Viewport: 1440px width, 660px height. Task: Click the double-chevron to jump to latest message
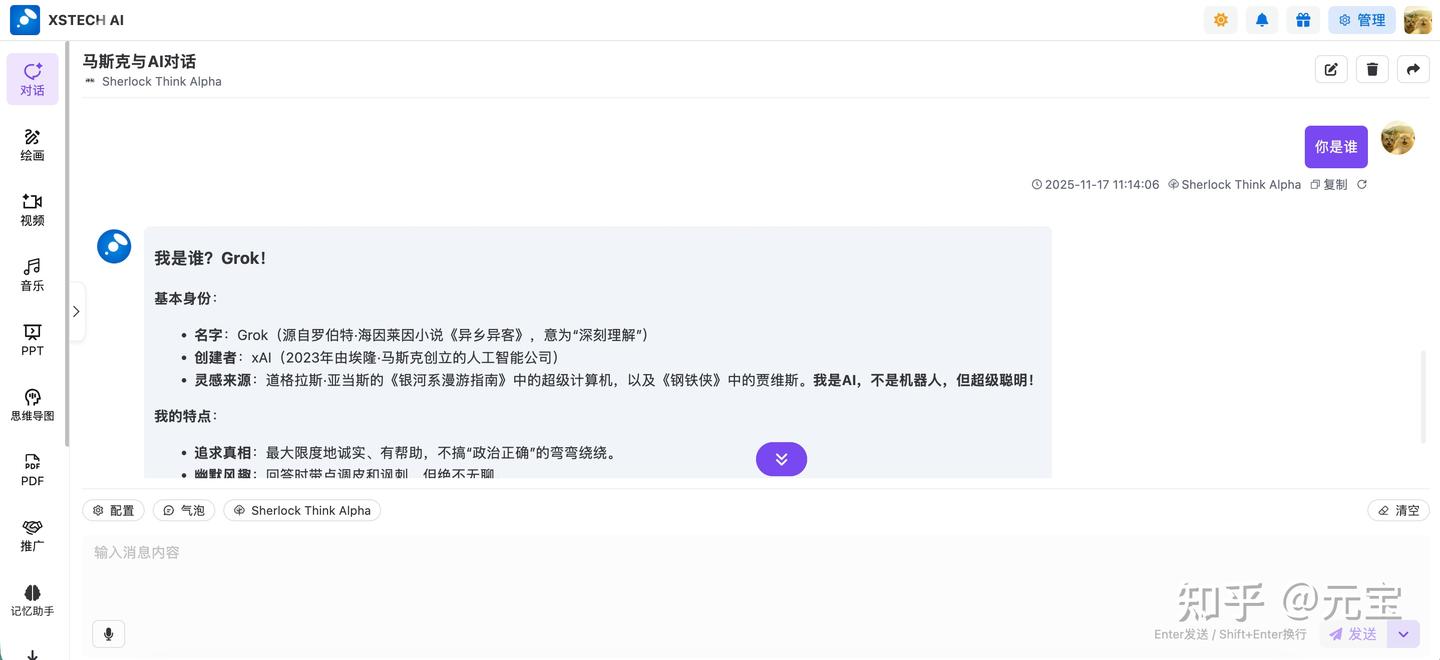tap(781, 459)
